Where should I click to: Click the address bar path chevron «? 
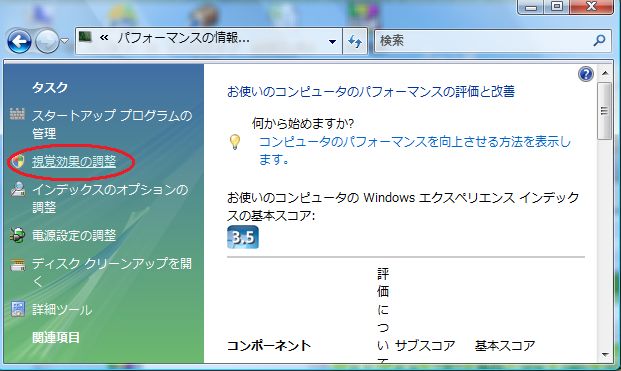(104, 38)
